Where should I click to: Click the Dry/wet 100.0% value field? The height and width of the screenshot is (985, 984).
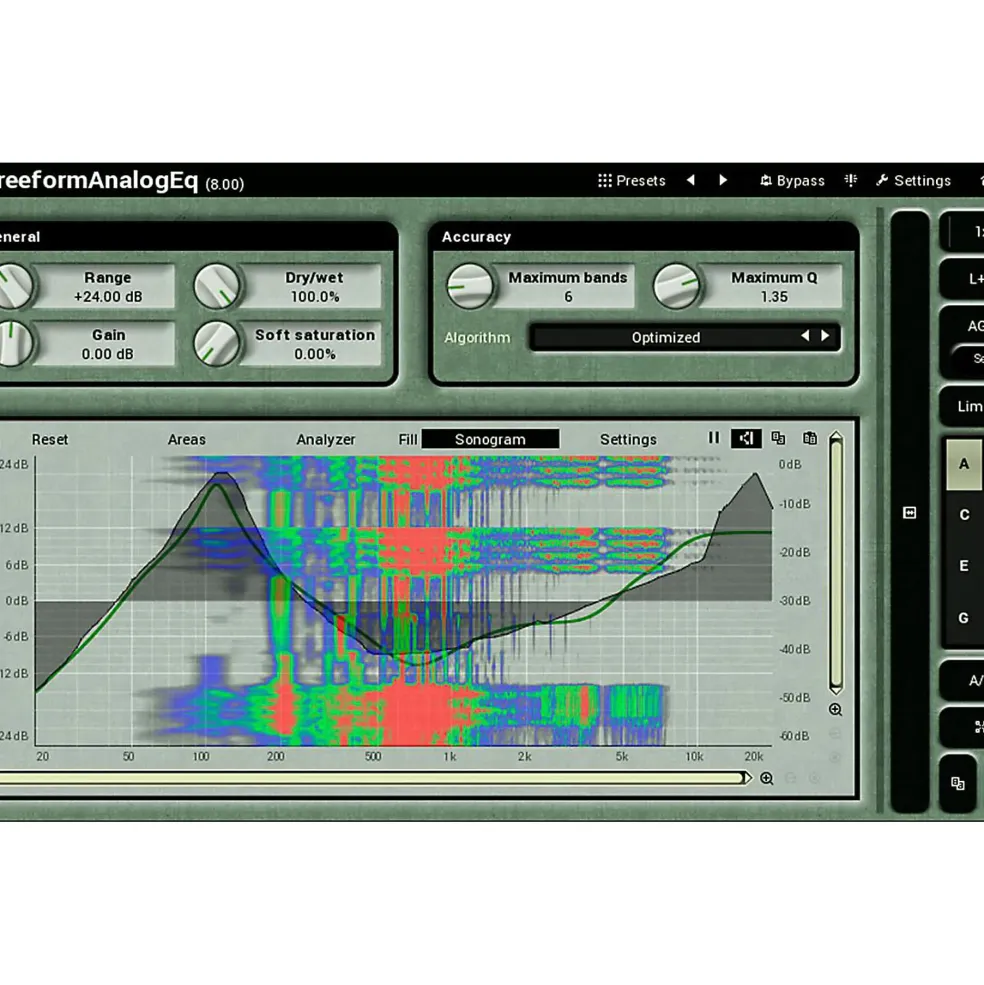[x=314, y=287]
